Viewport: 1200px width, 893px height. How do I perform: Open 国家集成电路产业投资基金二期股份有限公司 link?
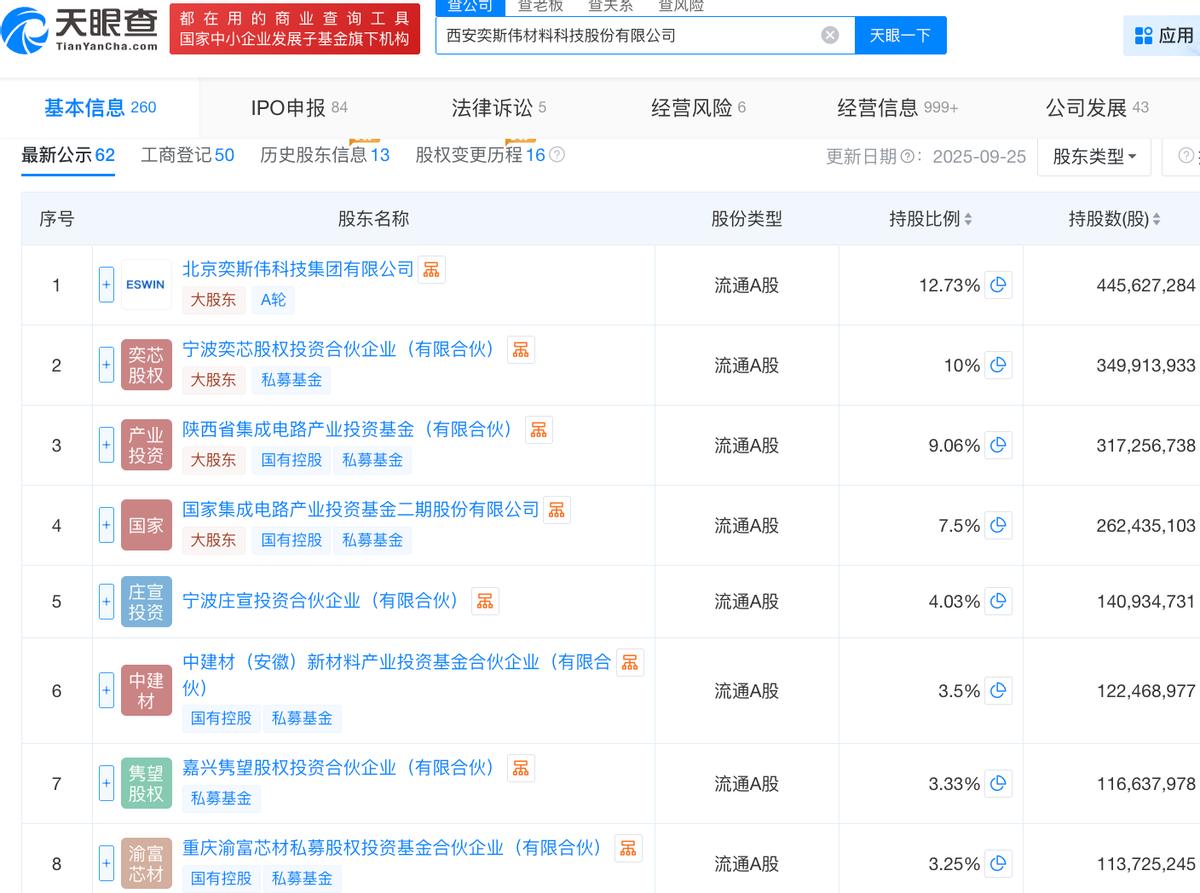[361, 509]
